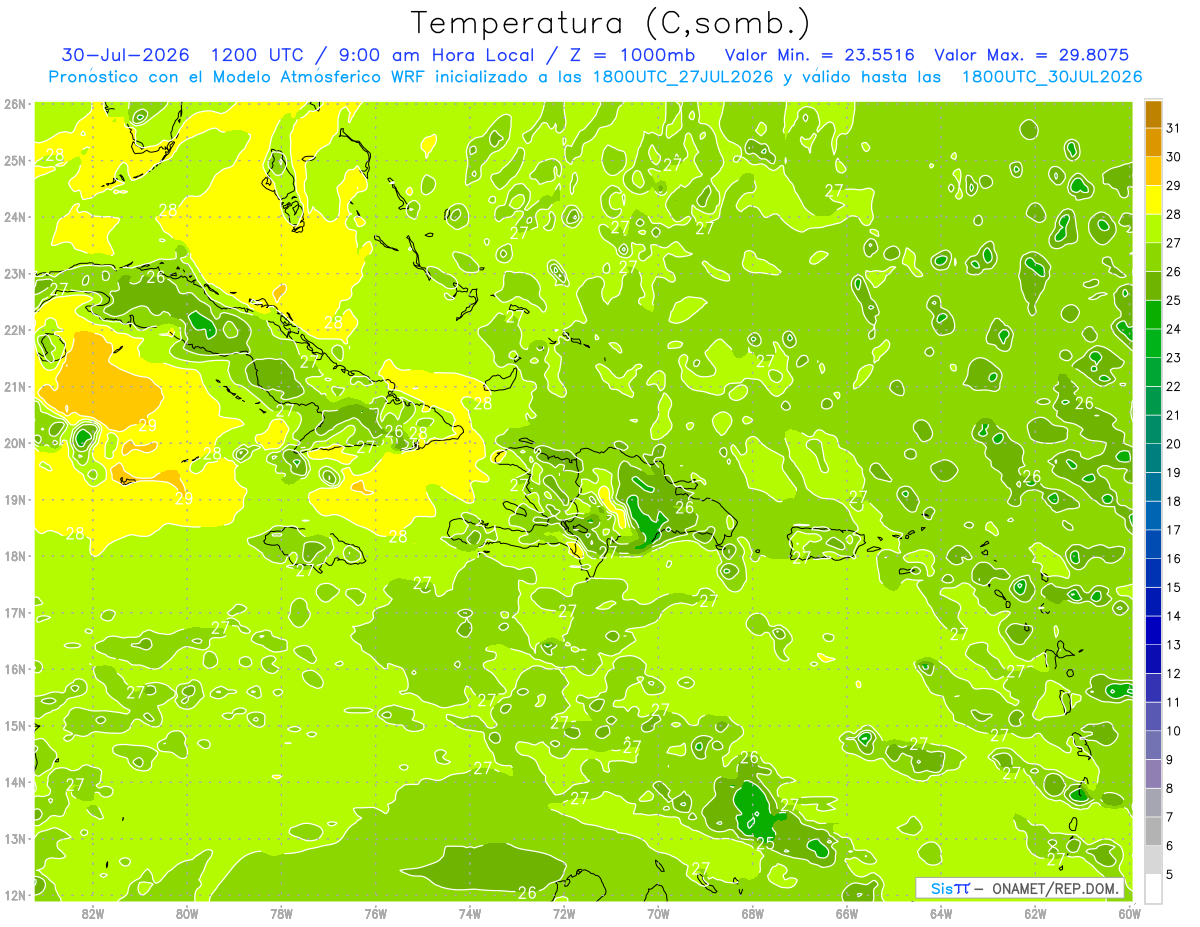This screenshot has height=927, width=1200.
Task: Click the blue "Sisπ" logo
Action: click(x=950, y=888)
